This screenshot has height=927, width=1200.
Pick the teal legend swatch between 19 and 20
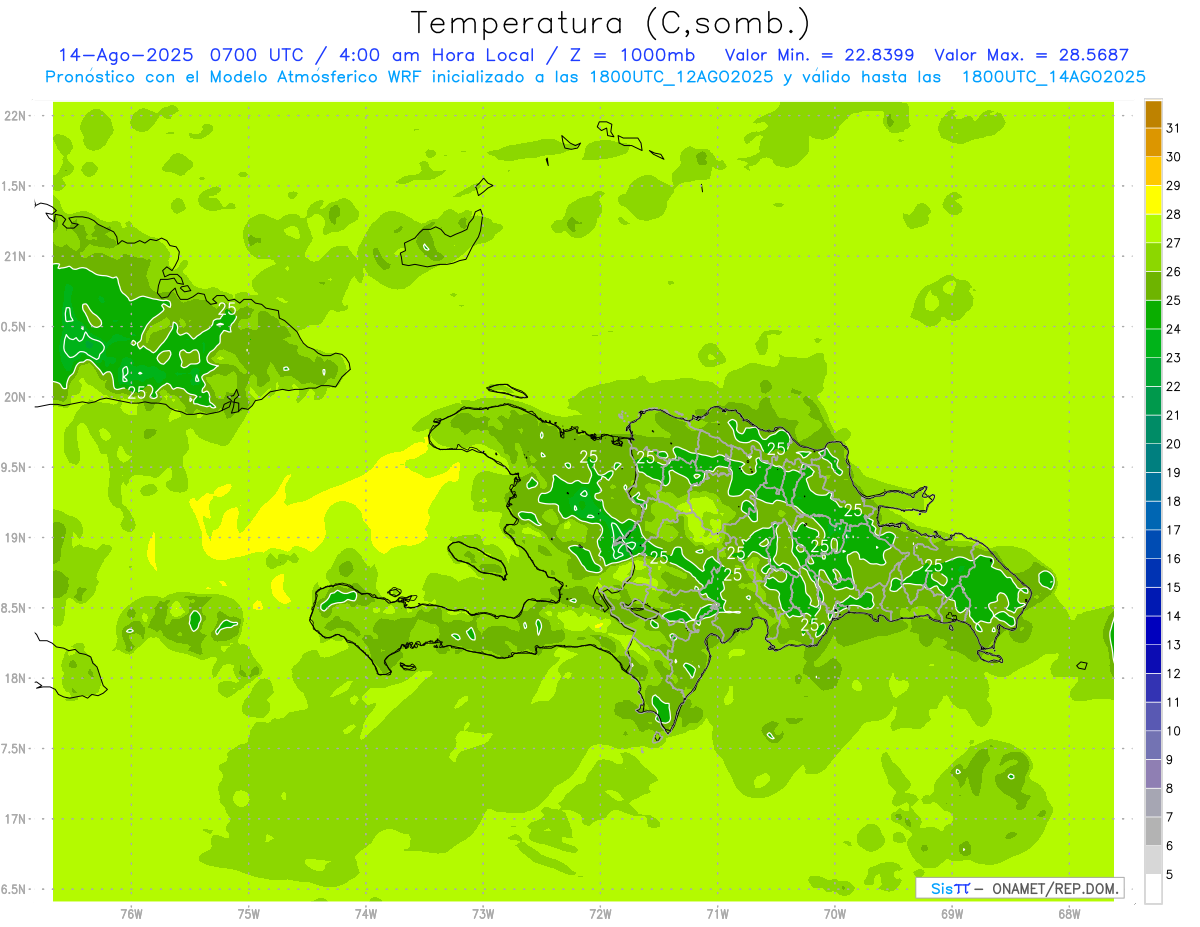pos(1153,458)
